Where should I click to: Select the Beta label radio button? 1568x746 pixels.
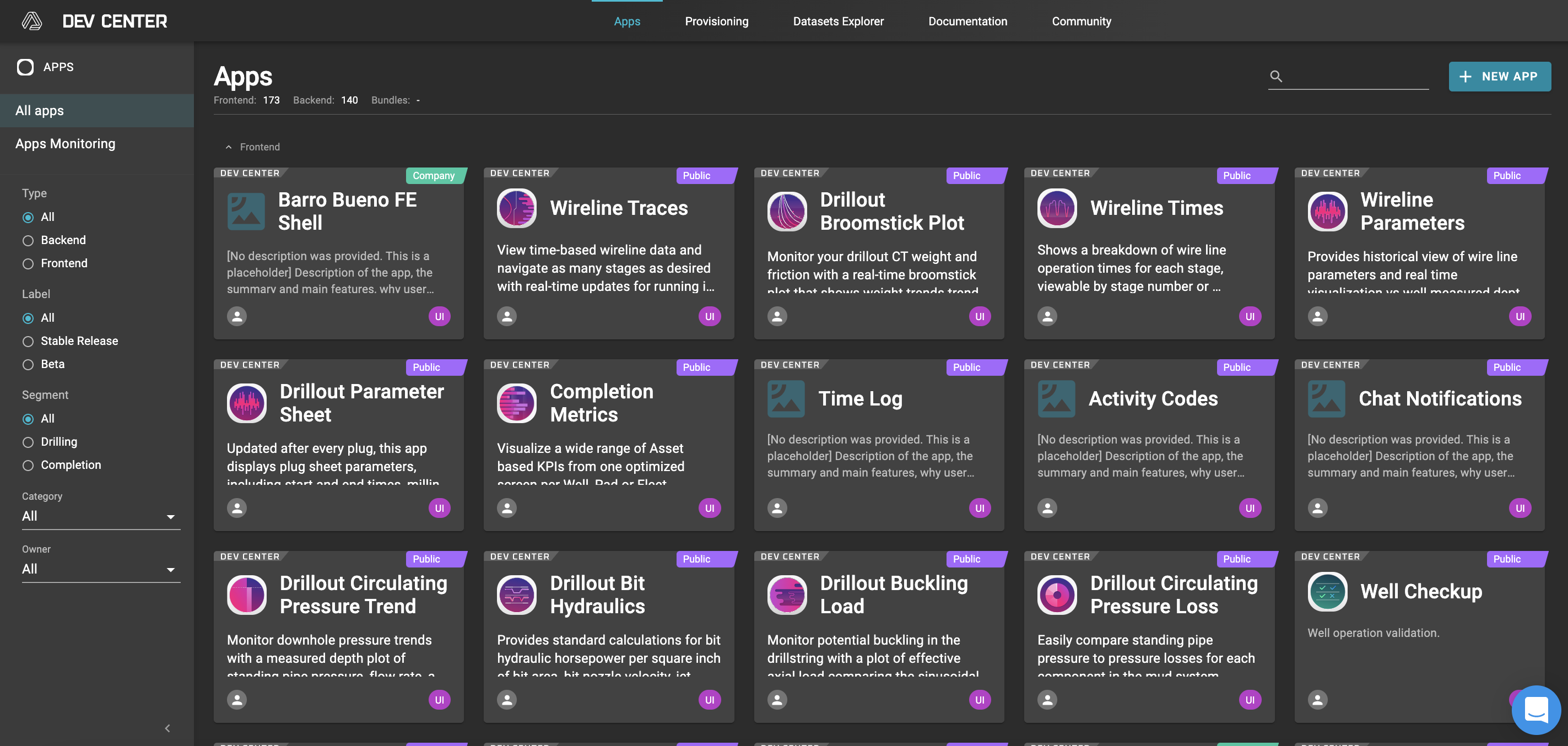pyautogui.click(x=28, y=365)
